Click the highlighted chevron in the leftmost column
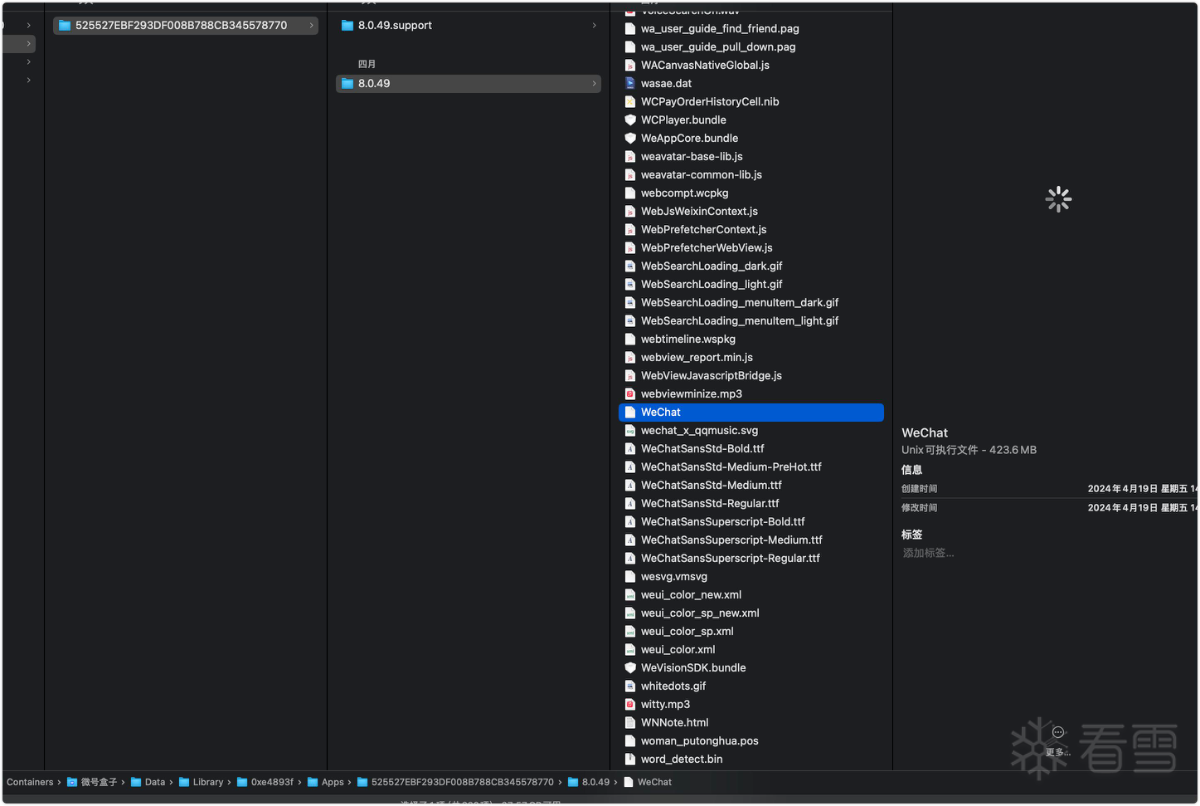Screen dimensions: 1200x806 [x=28, y=44]
